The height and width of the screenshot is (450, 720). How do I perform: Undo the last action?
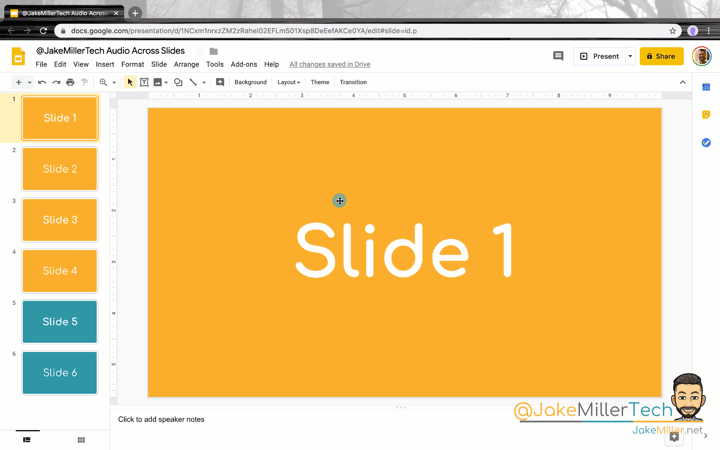coord(42,82)
